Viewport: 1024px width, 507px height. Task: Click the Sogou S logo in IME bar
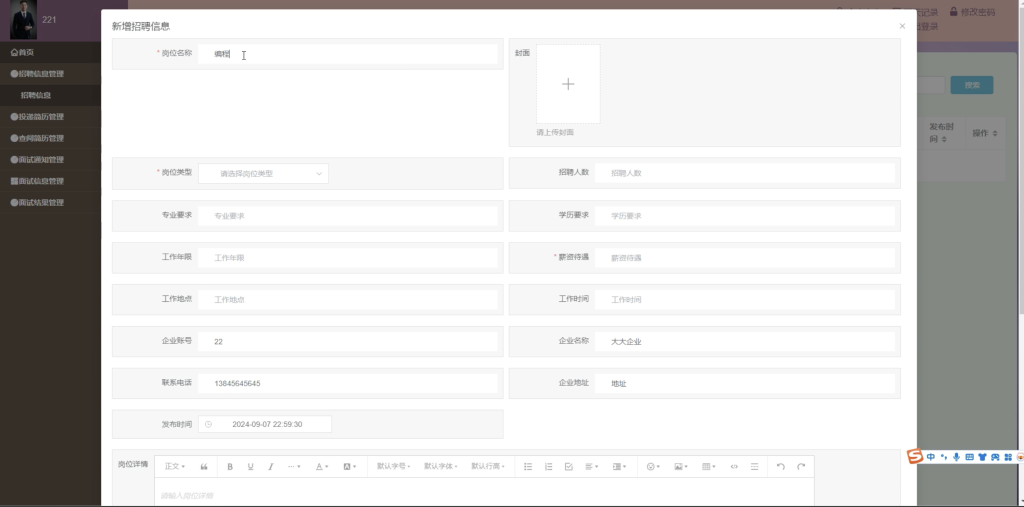click(x=915, y=456)
